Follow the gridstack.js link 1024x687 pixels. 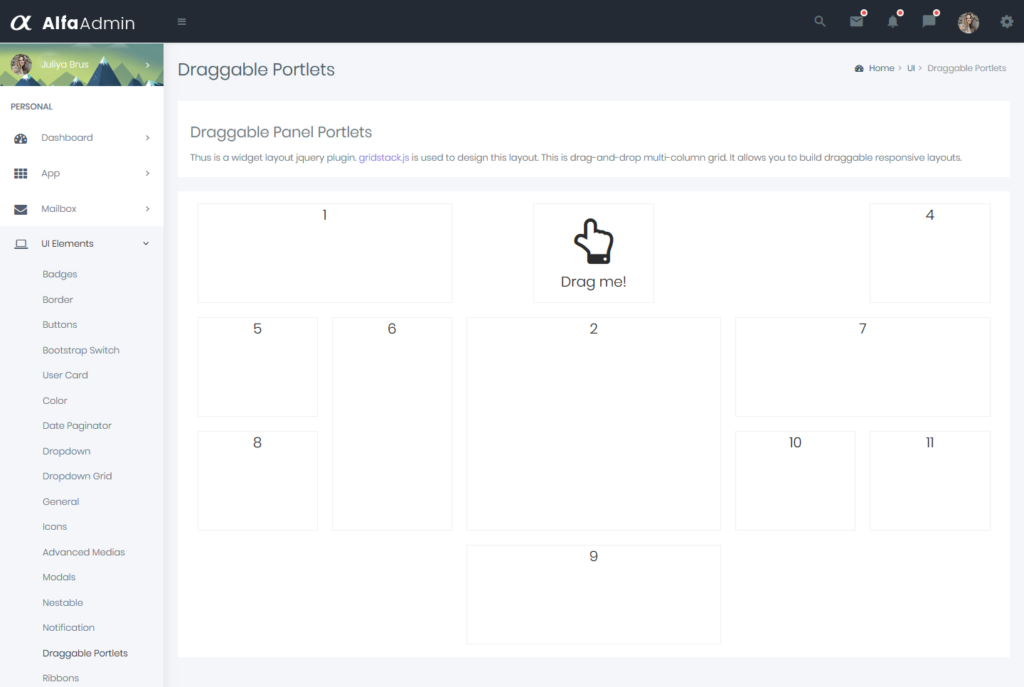pyautogui.click(x=383, y=158)
